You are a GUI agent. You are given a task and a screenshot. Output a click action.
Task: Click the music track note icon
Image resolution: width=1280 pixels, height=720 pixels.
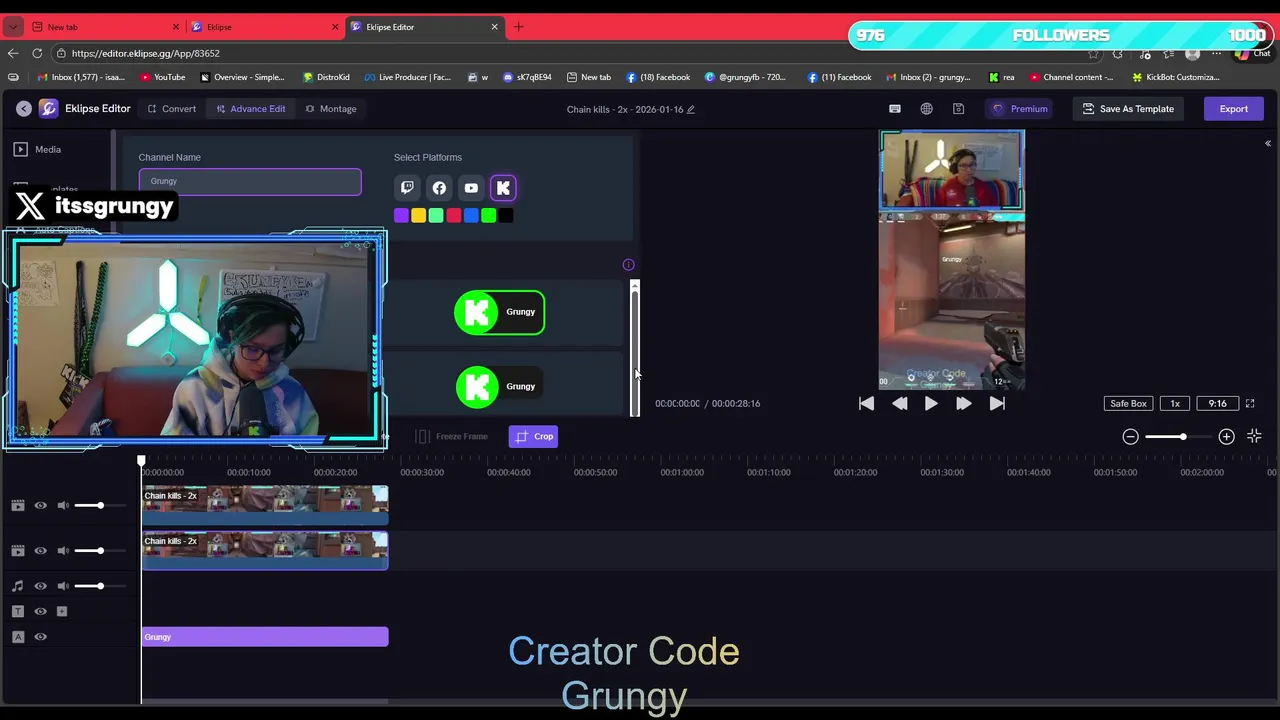pyautogui.click(x=18, y=586)
